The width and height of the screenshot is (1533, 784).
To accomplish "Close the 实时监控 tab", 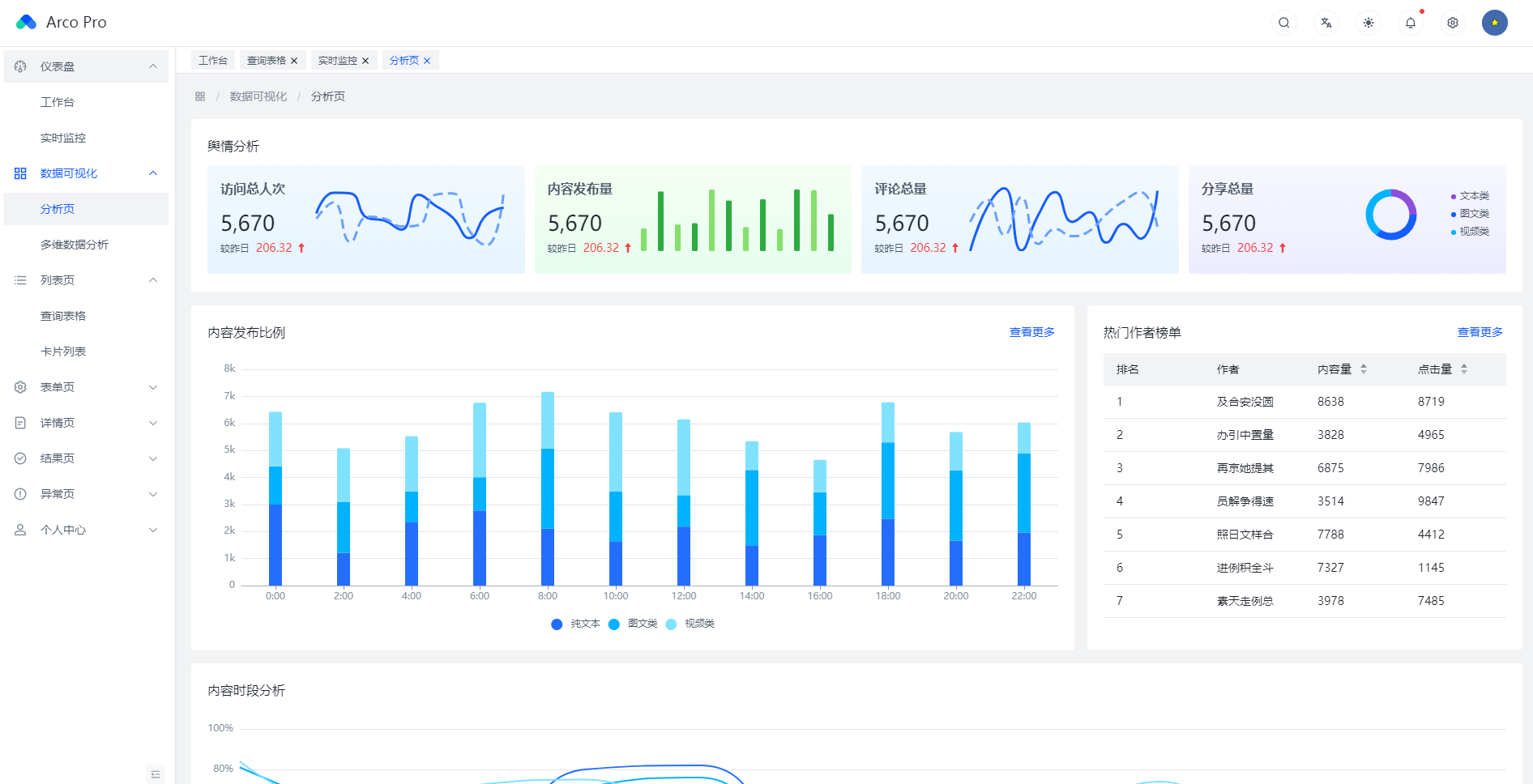I will point(365,61).
